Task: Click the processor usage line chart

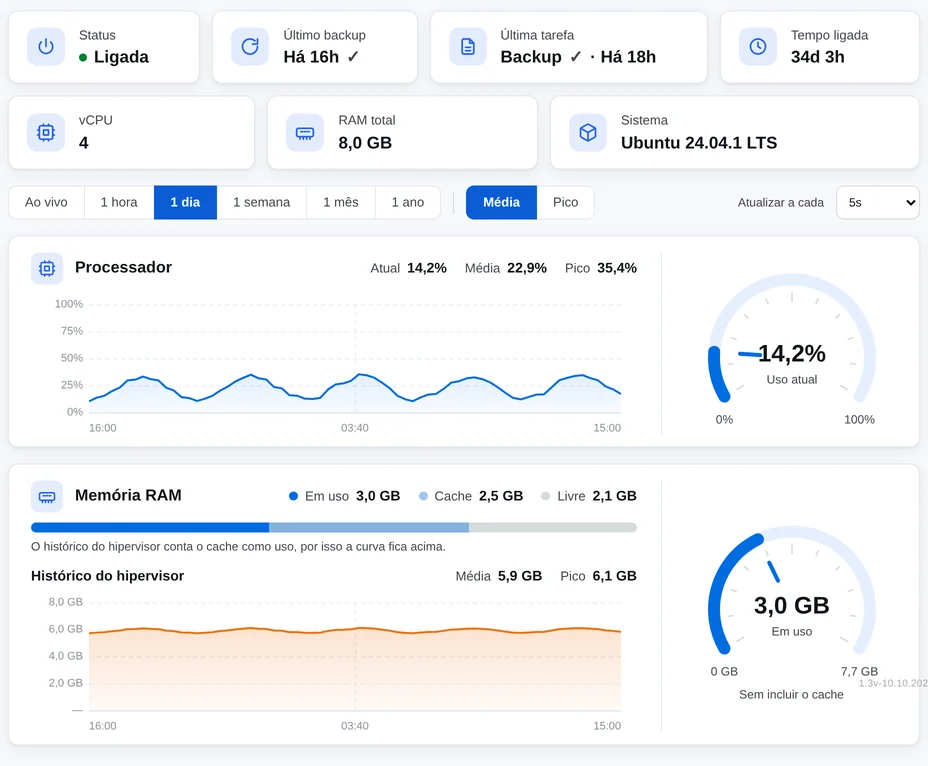Action: pos(355,359)
